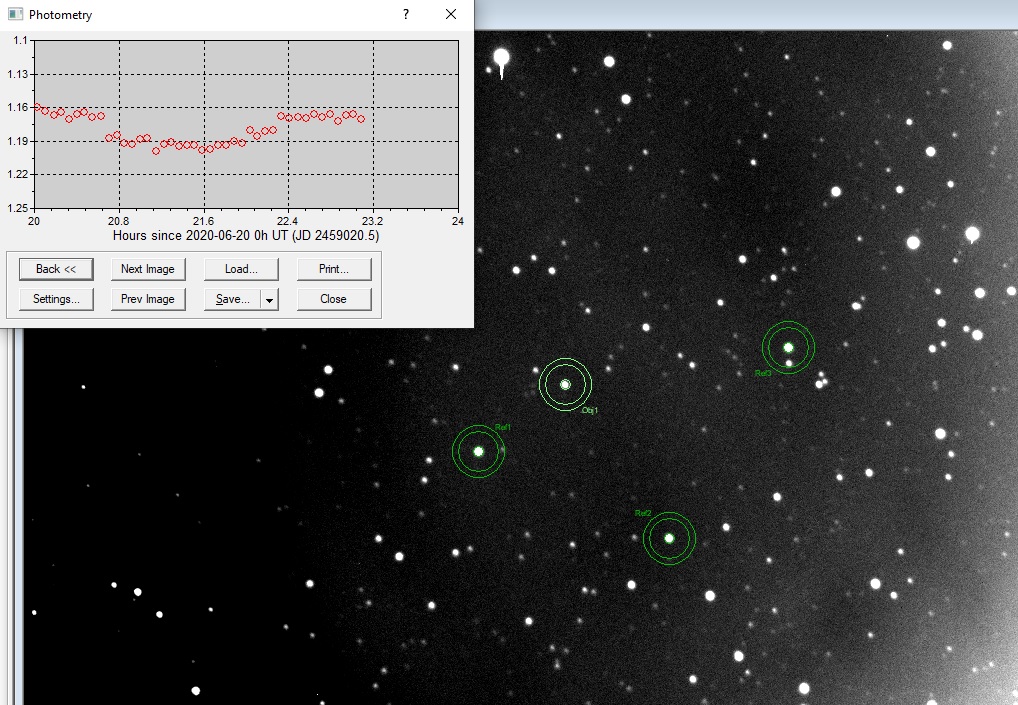Open the Load... dialog
Viewport: 1018px width, 705px height.
(x=241, y=269)
